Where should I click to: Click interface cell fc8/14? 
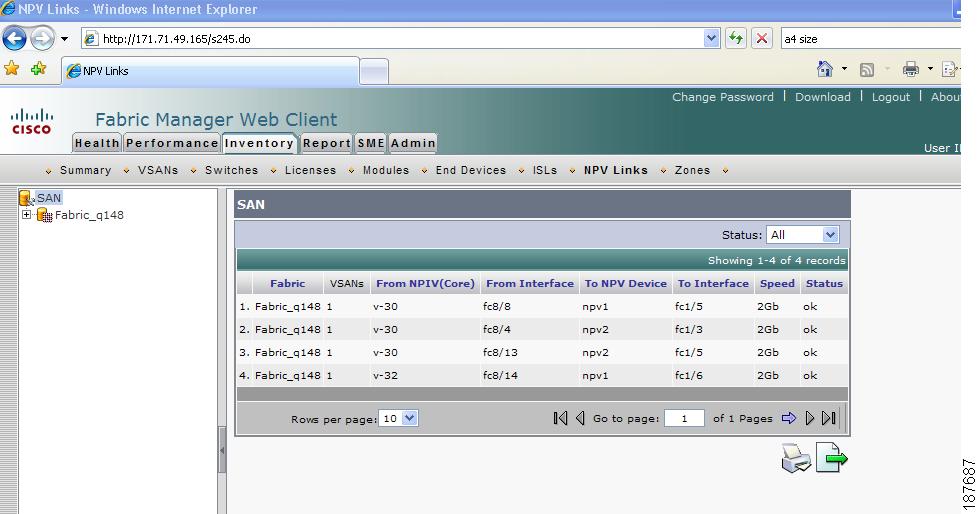500,376
